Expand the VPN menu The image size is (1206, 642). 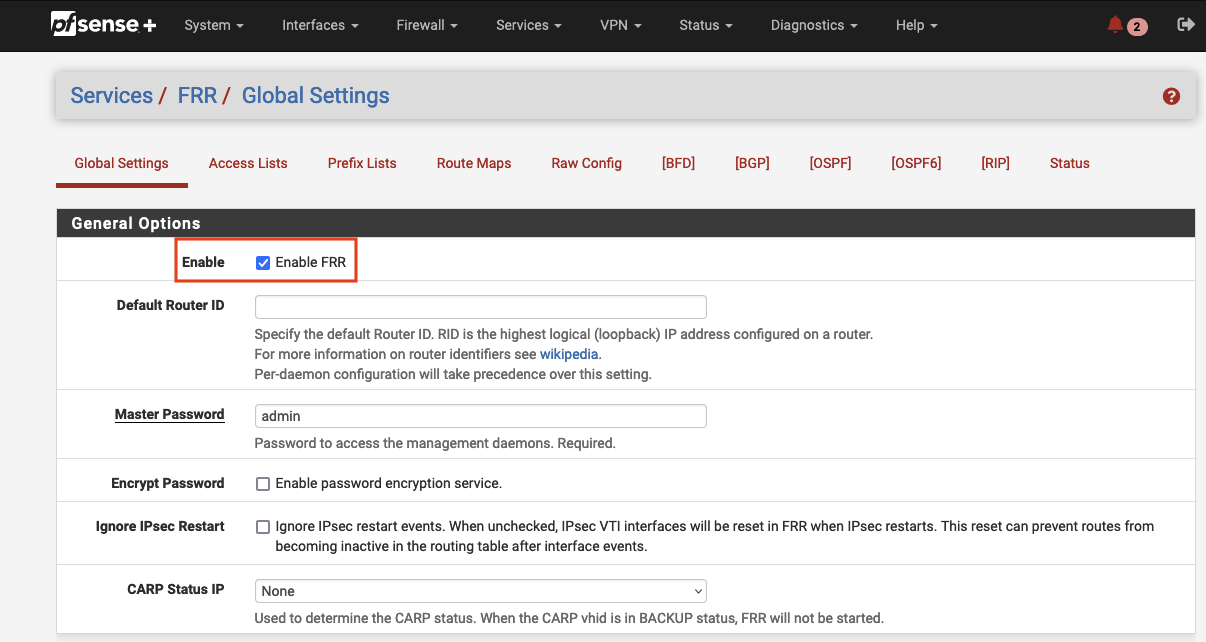point(620,25)
